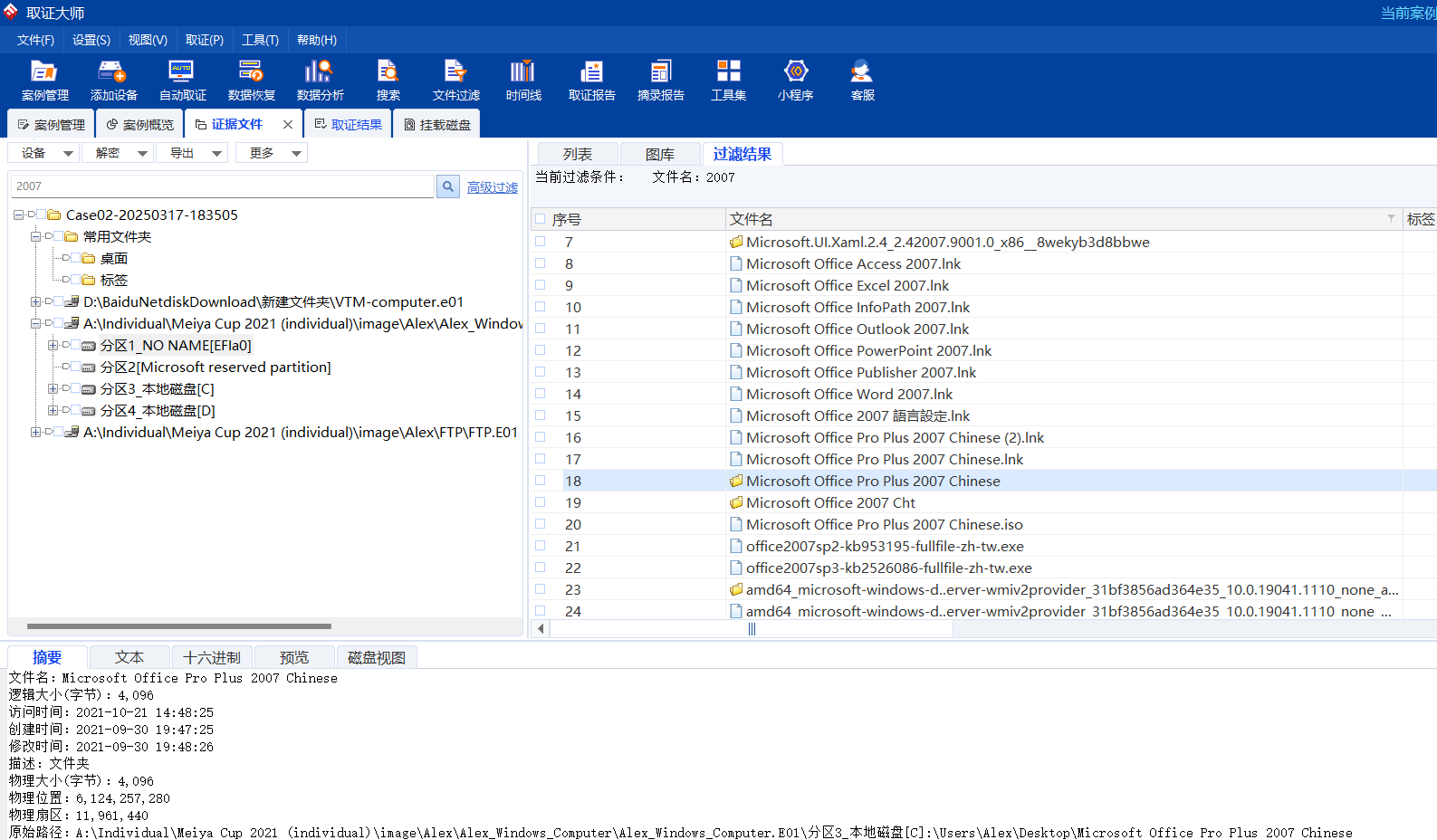1437x840 pixels.
Task: Switch to the 挂载磁盘 tab
Action: (x=437, y=124)
